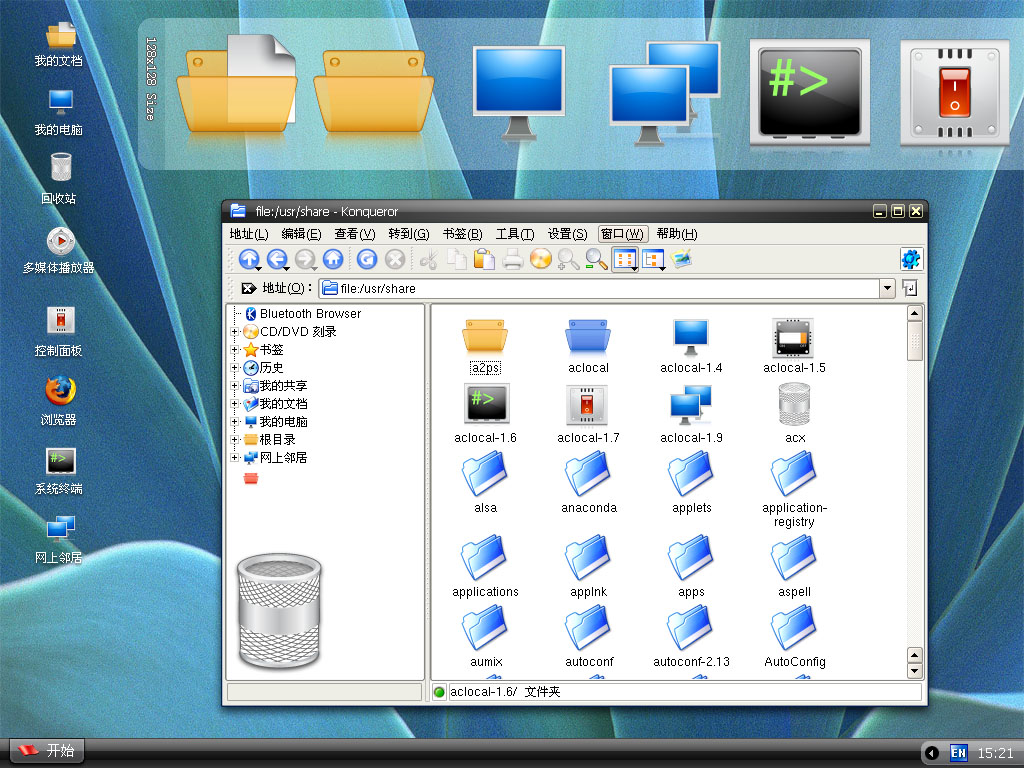Switch to tree view mode
1024x768 pixels.
point(653,259)
